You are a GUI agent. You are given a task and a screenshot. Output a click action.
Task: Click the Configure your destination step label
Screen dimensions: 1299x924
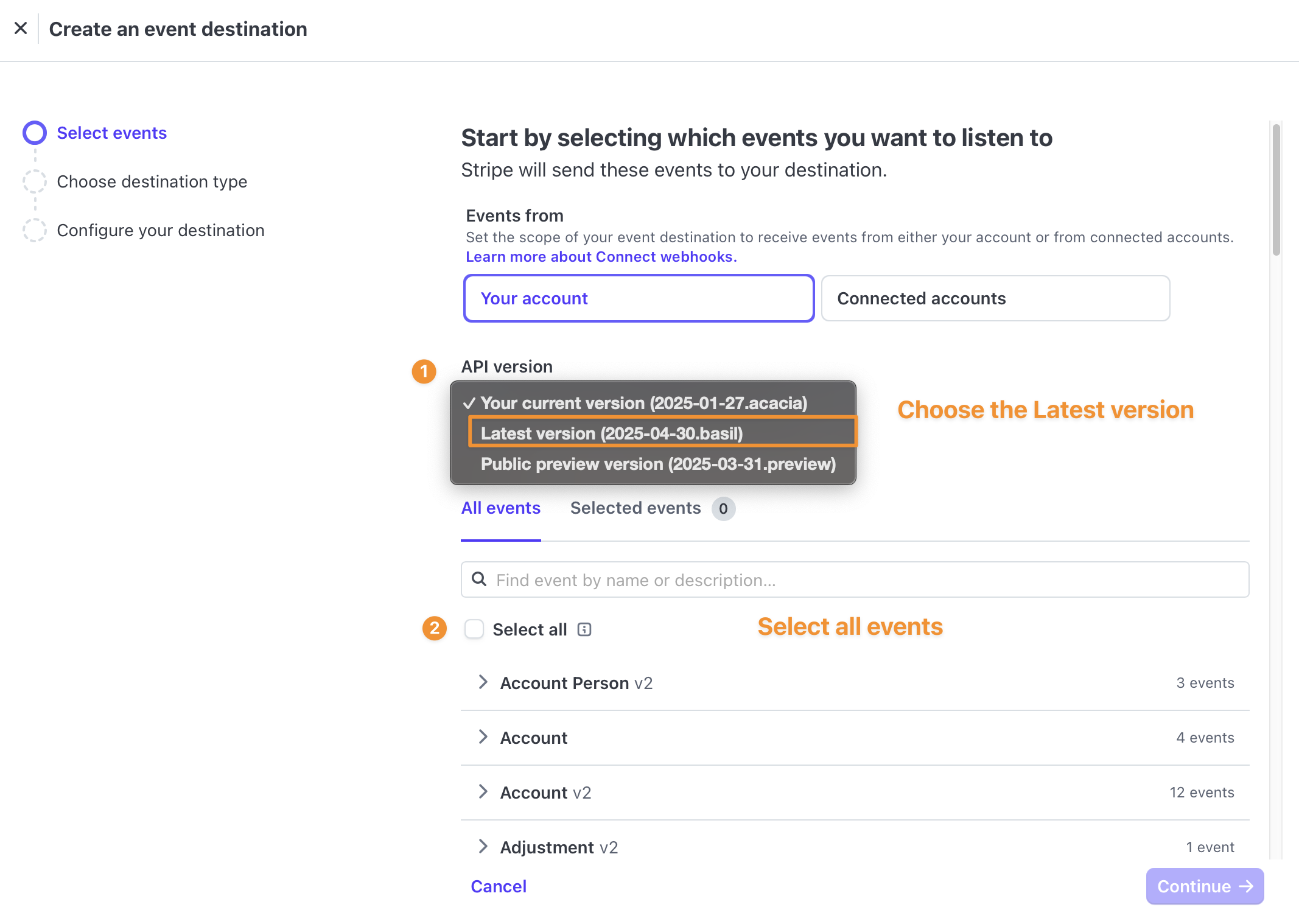pyautogui.click(x=161, y=230)
